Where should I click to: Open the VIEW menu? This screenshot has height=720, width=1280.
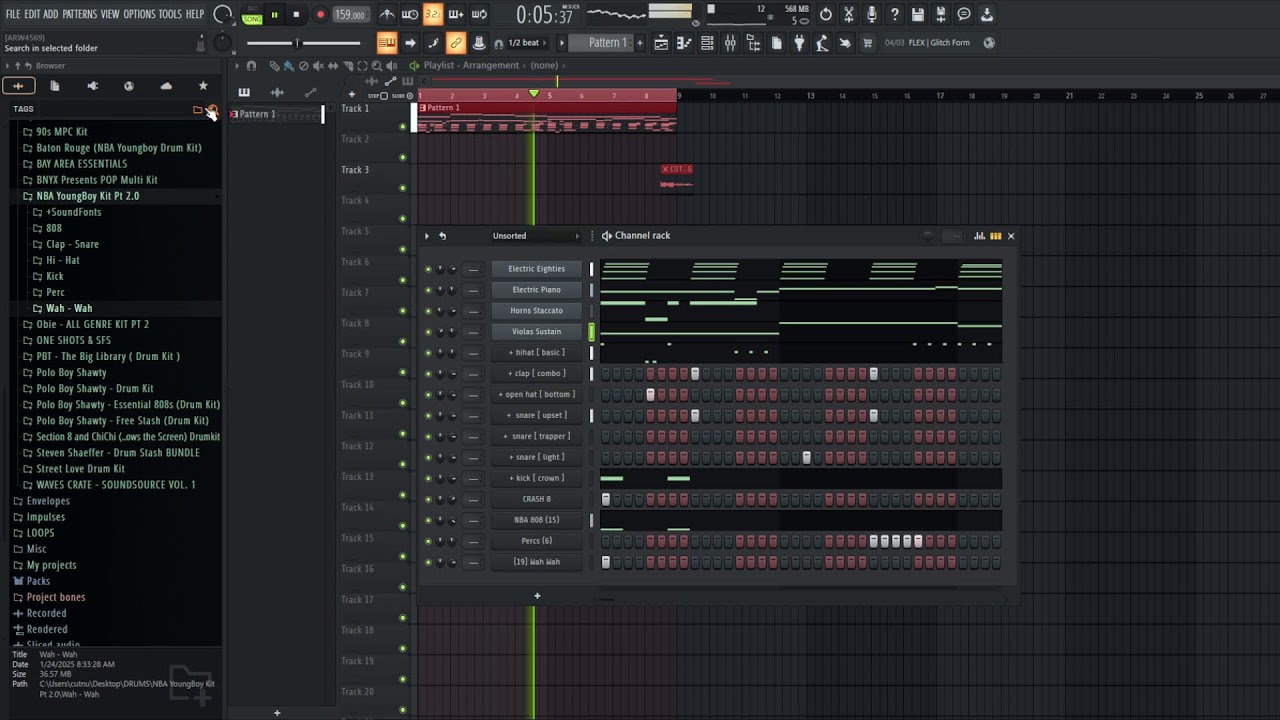tap(110, 14)
